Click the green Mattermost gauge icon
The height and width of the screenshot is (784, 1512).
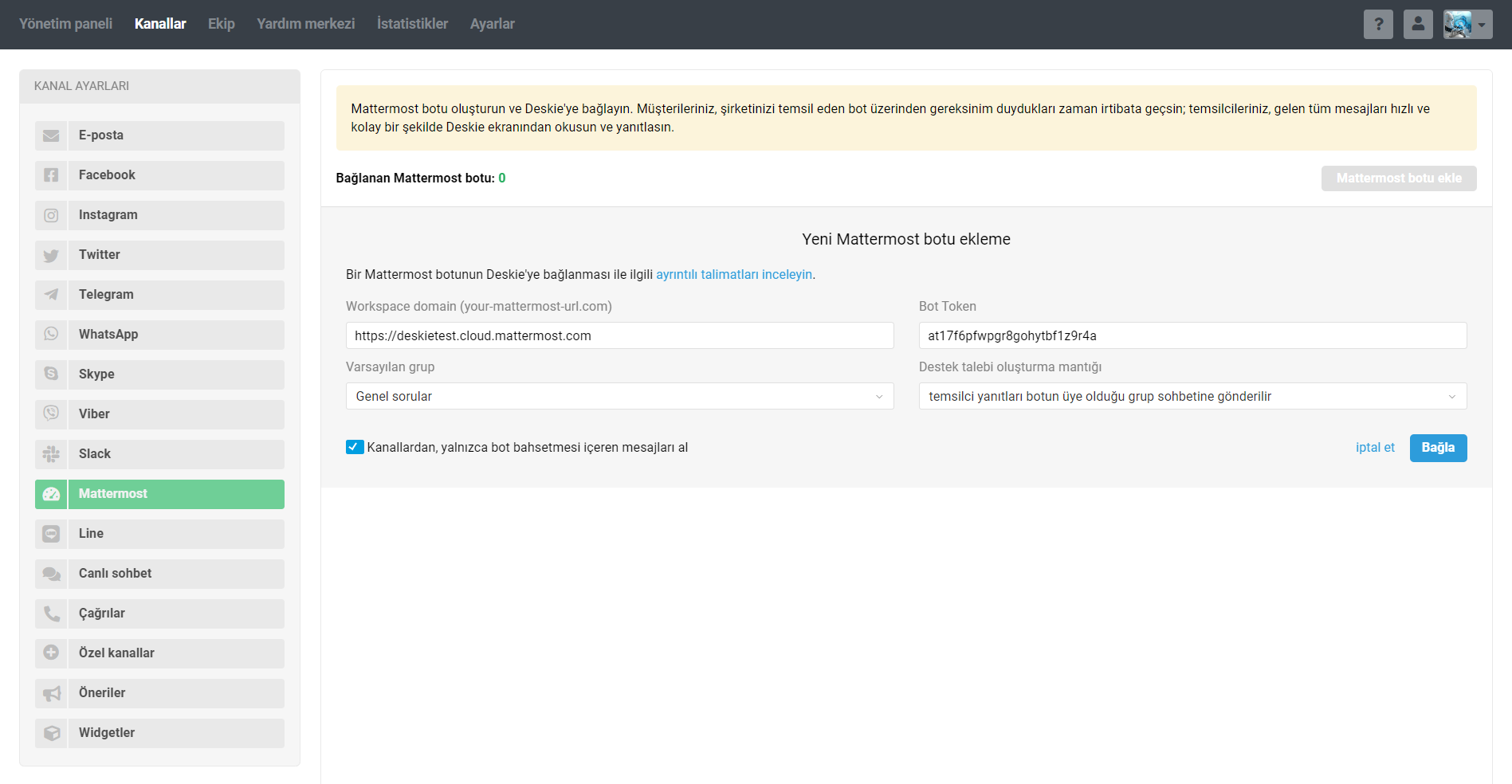(51, 494)
